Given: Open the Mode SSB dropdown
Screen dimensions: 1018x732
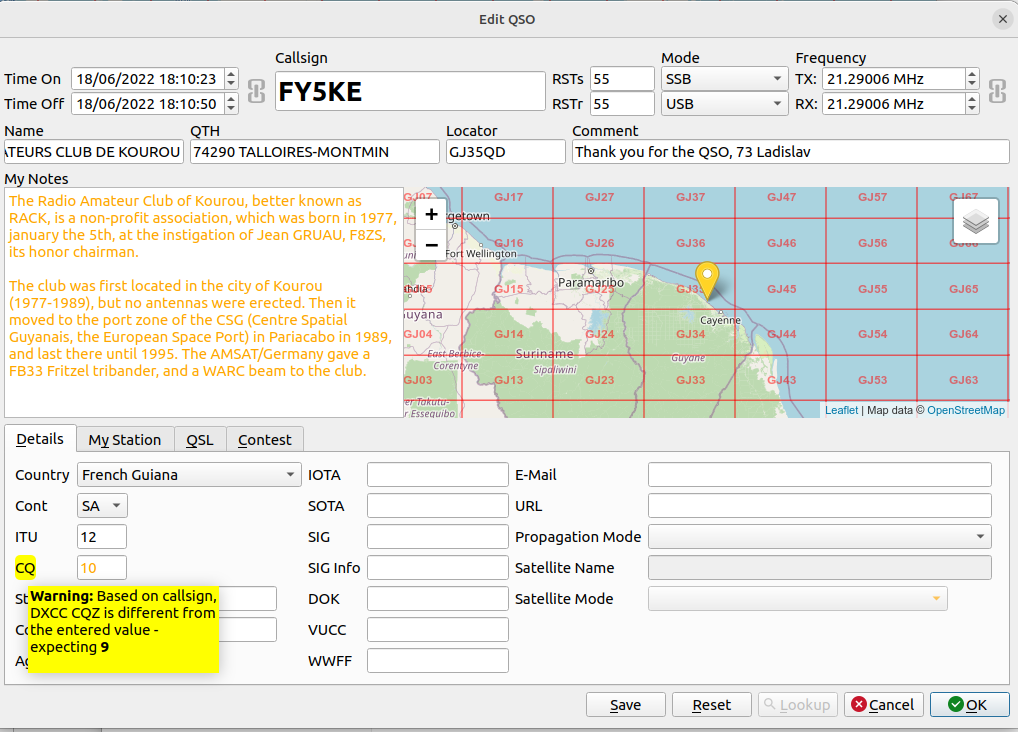Looking at the screenshot, I should point(724,79).
